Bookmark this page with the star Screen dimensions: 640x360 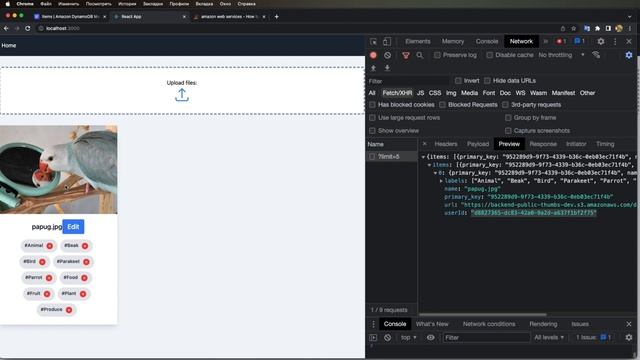tap(573, 28)
